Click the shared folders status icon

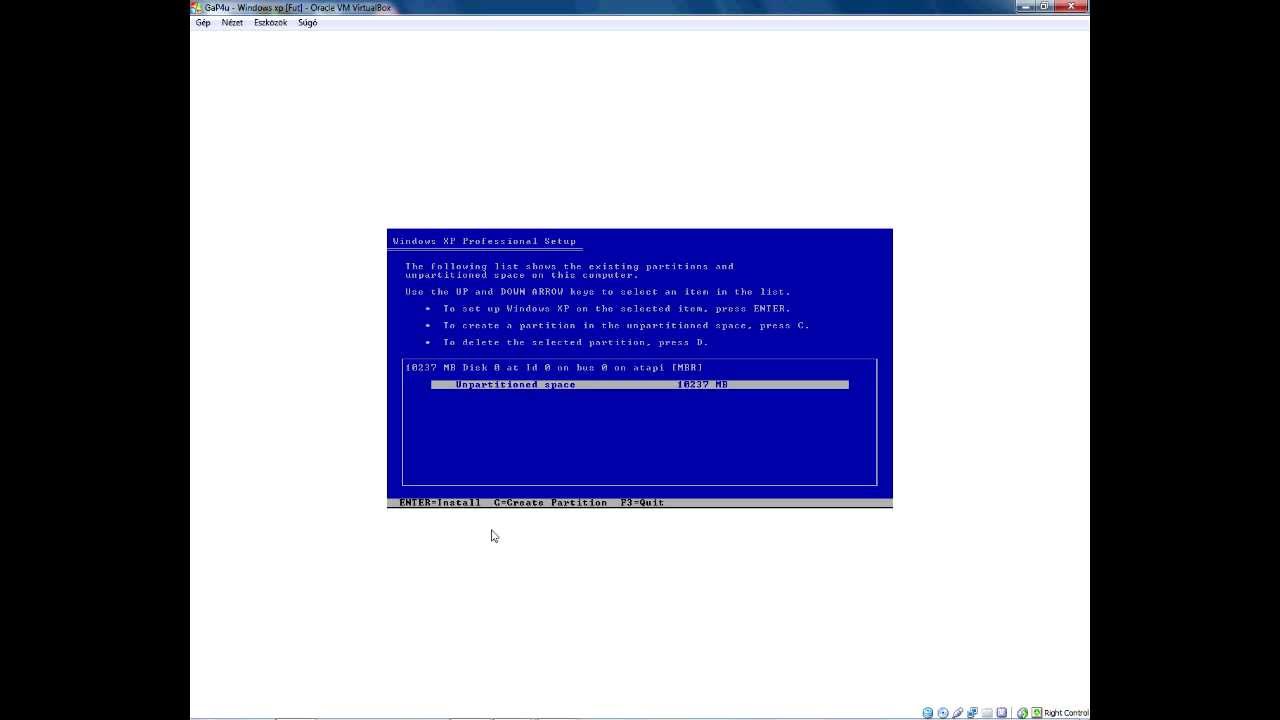(x=987, y=713)
